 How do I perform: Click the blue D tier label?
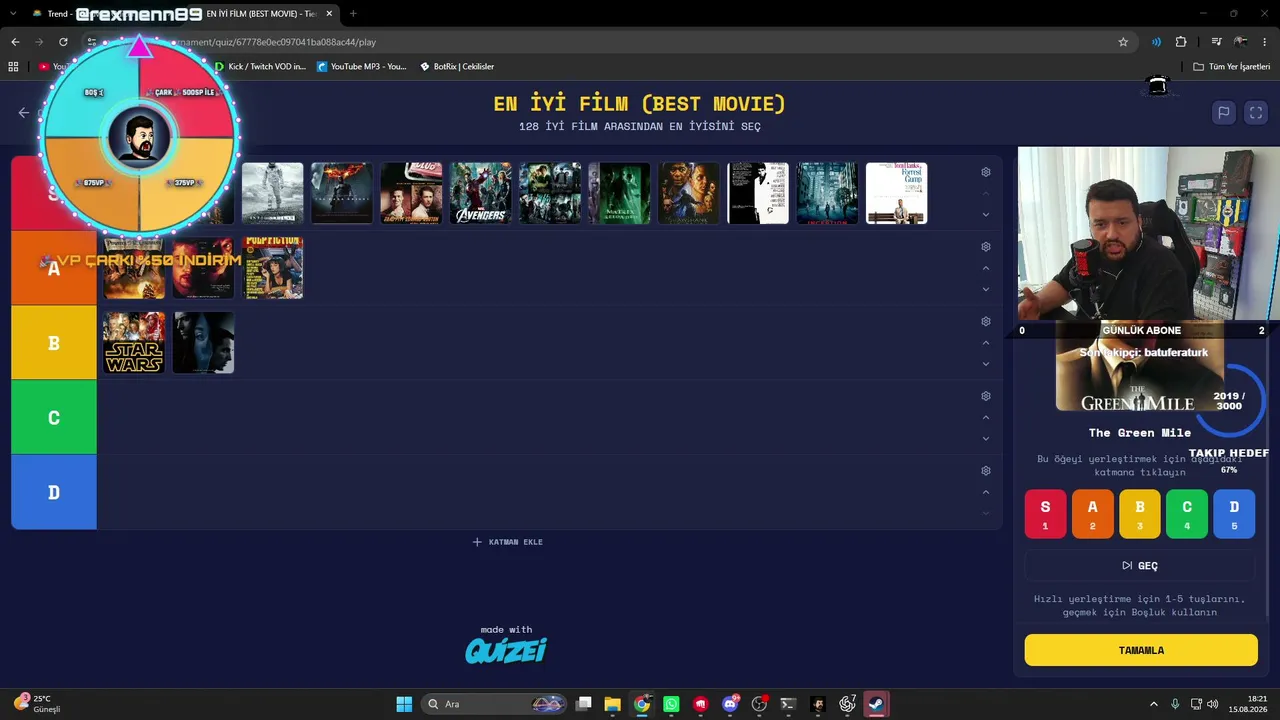point(54,492)
